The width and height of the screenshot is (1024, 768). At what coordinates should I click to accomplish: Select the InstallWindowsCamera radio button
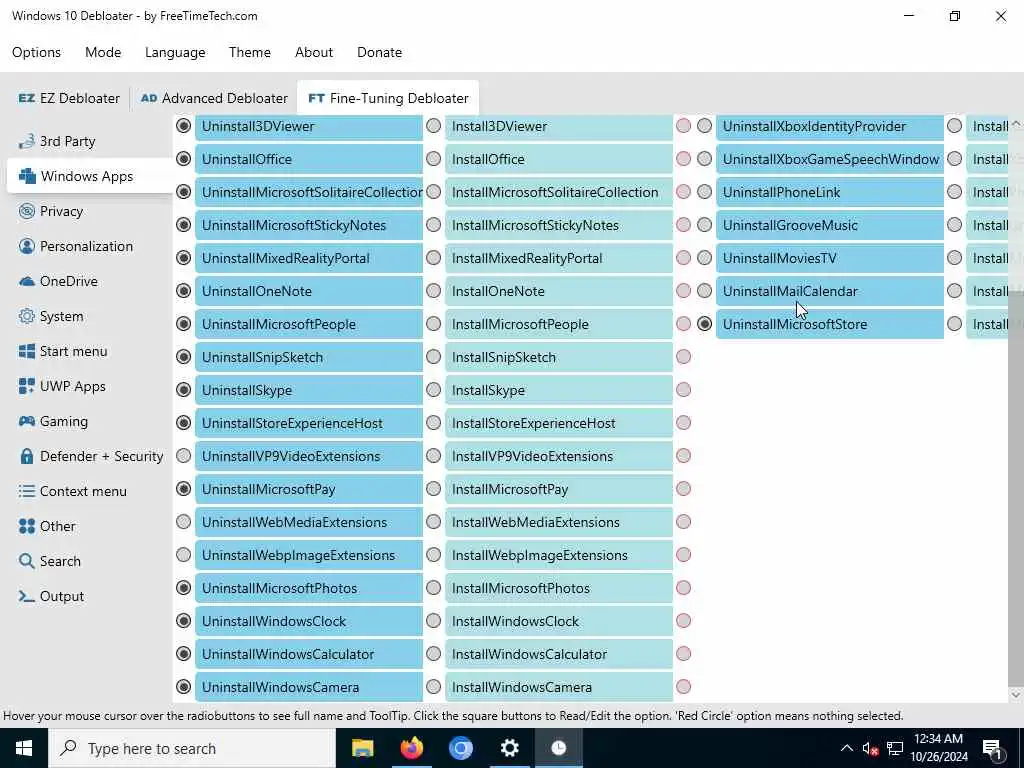[x=434, y=686]
